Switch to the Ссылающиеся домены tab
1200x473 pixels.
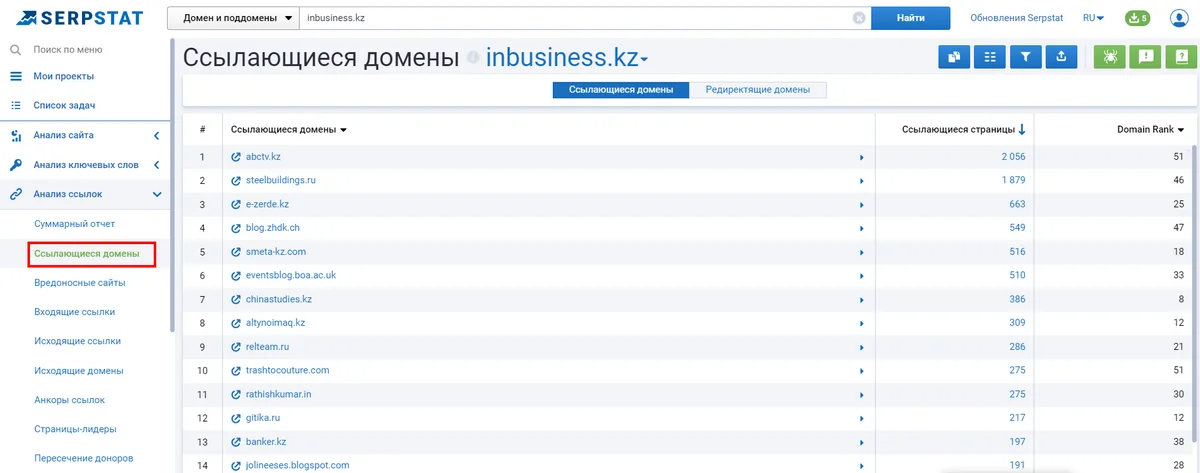(x=621, y=90)
